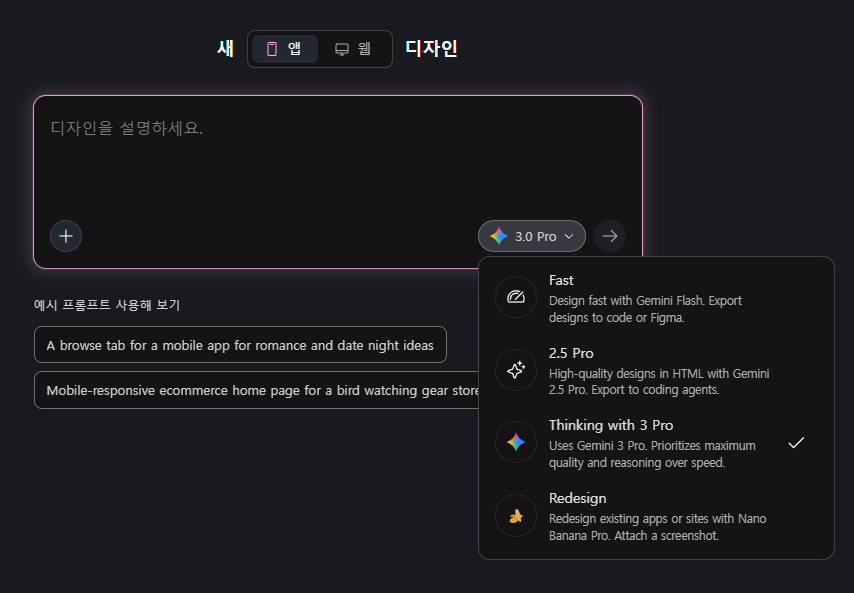
Task: Click the monitor icon in 웹 toggle
Action: tap(341, 50)
